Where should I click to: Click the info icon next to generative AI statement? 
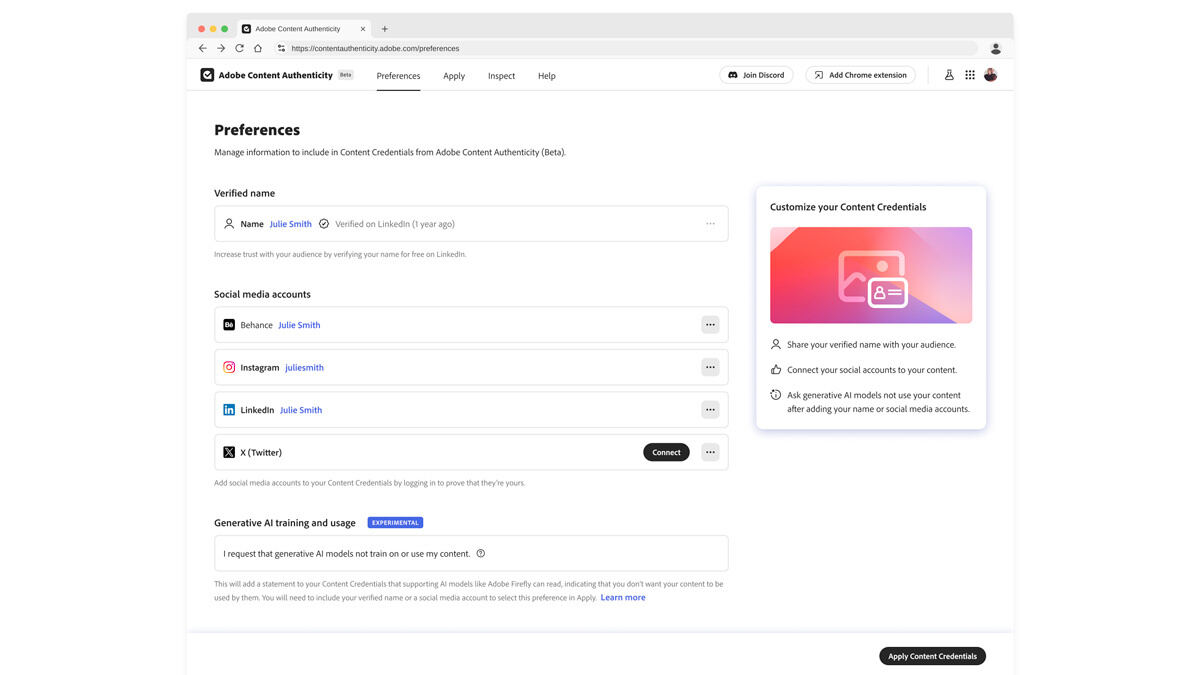pyautogui.click(x=480, y=551)
